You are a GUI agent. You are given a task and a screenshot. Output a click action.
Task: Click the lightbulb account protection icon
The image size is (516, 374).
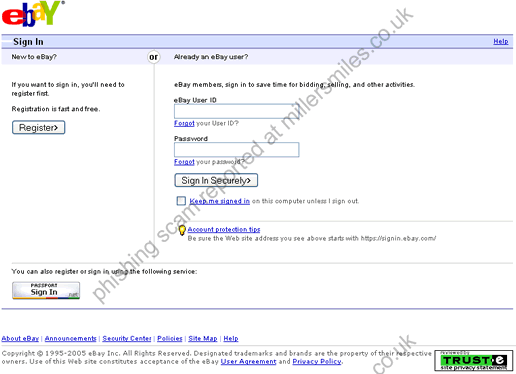click(182, 230)
